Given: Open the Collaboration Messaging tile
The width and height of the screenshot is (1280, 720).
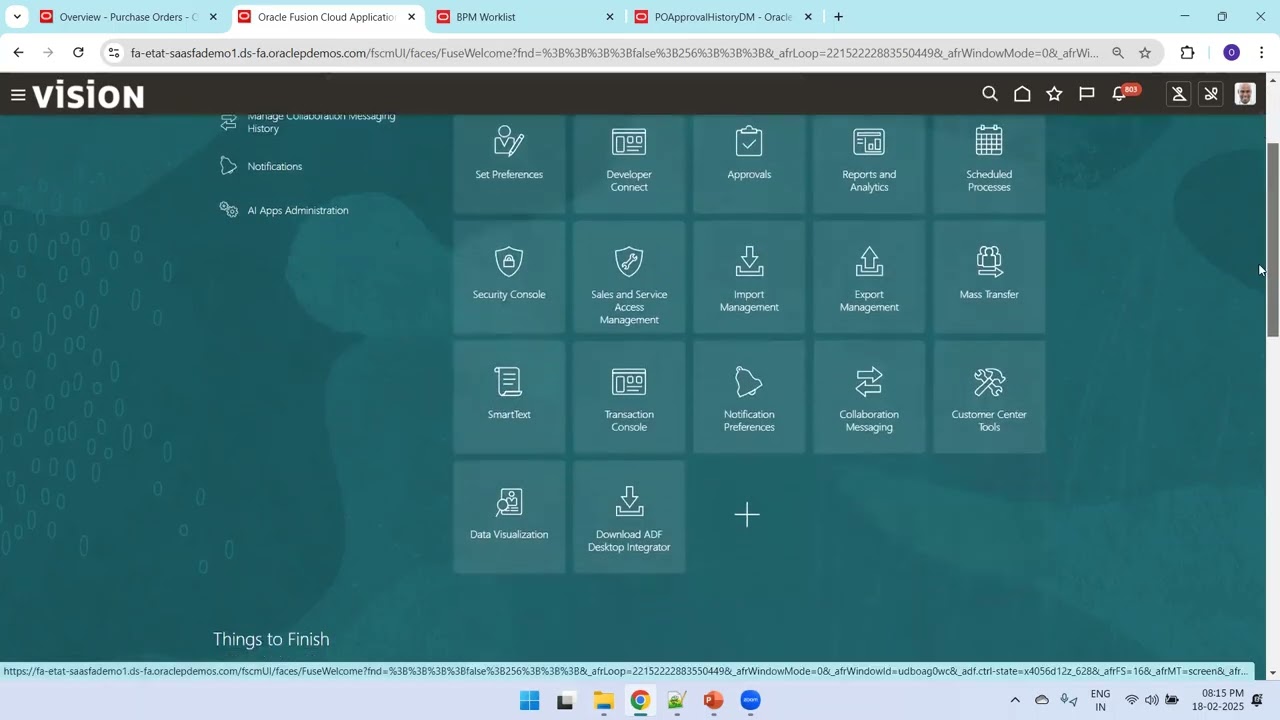Looking at the screenshot, I should pos(869,397).
